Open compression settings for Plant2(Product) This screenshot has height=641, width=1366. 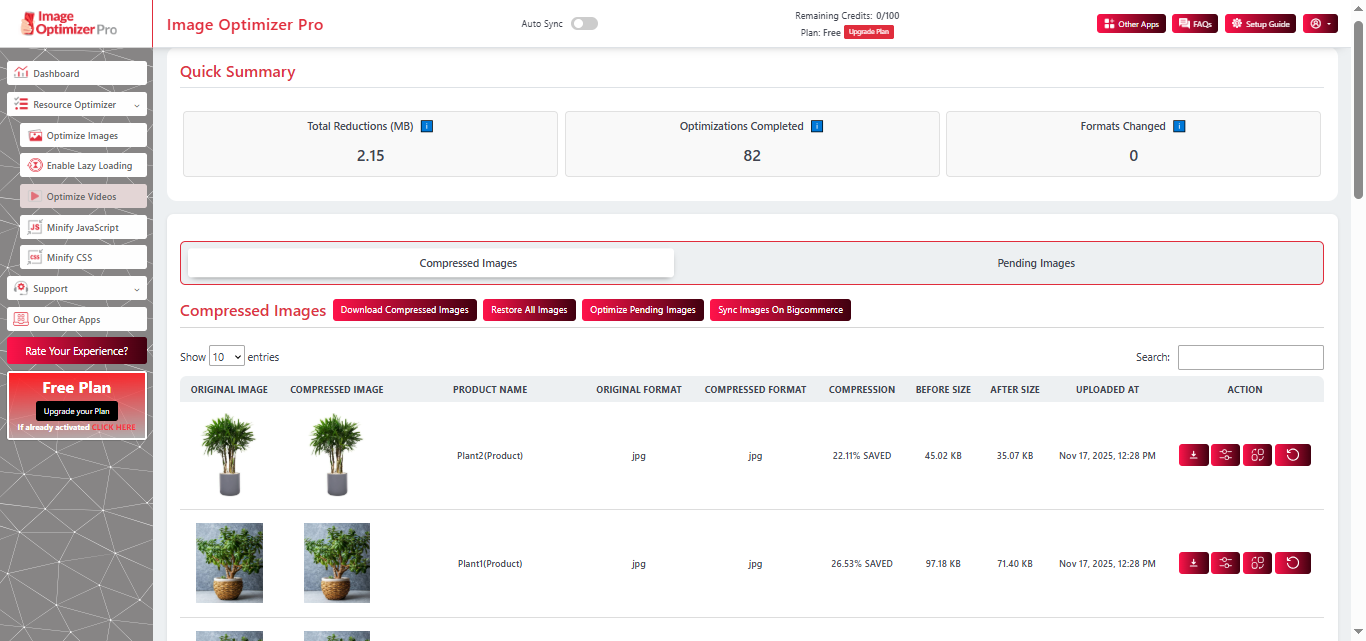pos(1226,455)
